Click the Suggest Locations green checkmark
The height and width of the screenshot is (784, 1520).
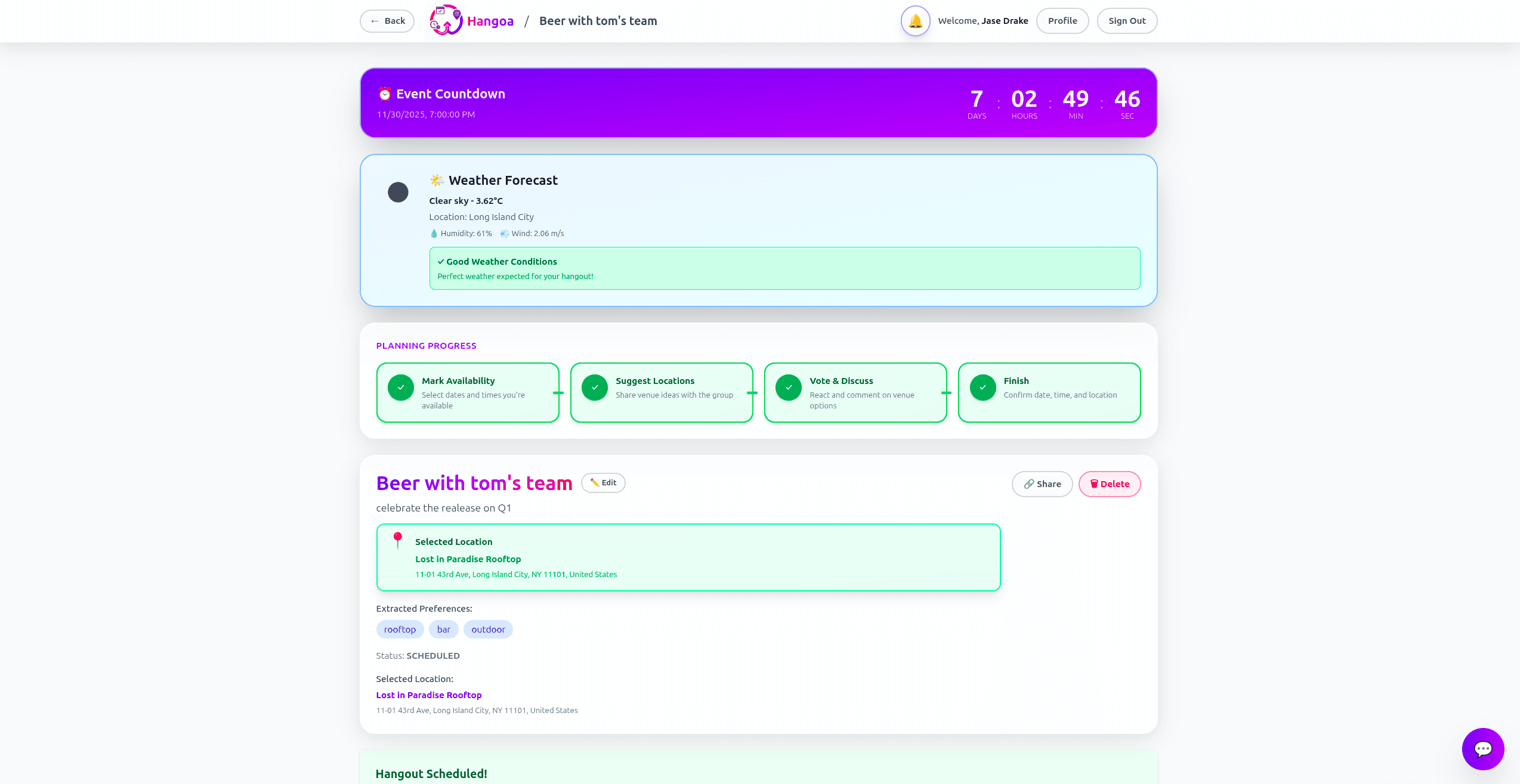click(x=595, y=388)
